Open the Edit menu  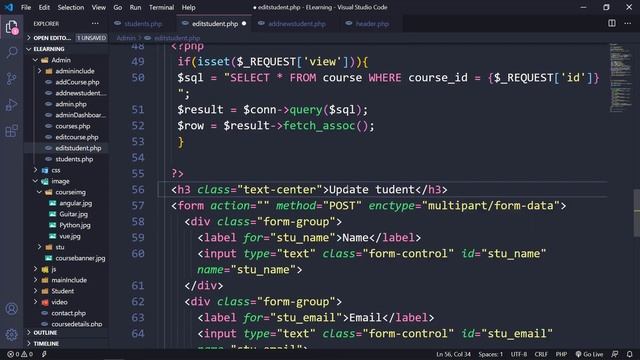(44, 7)
